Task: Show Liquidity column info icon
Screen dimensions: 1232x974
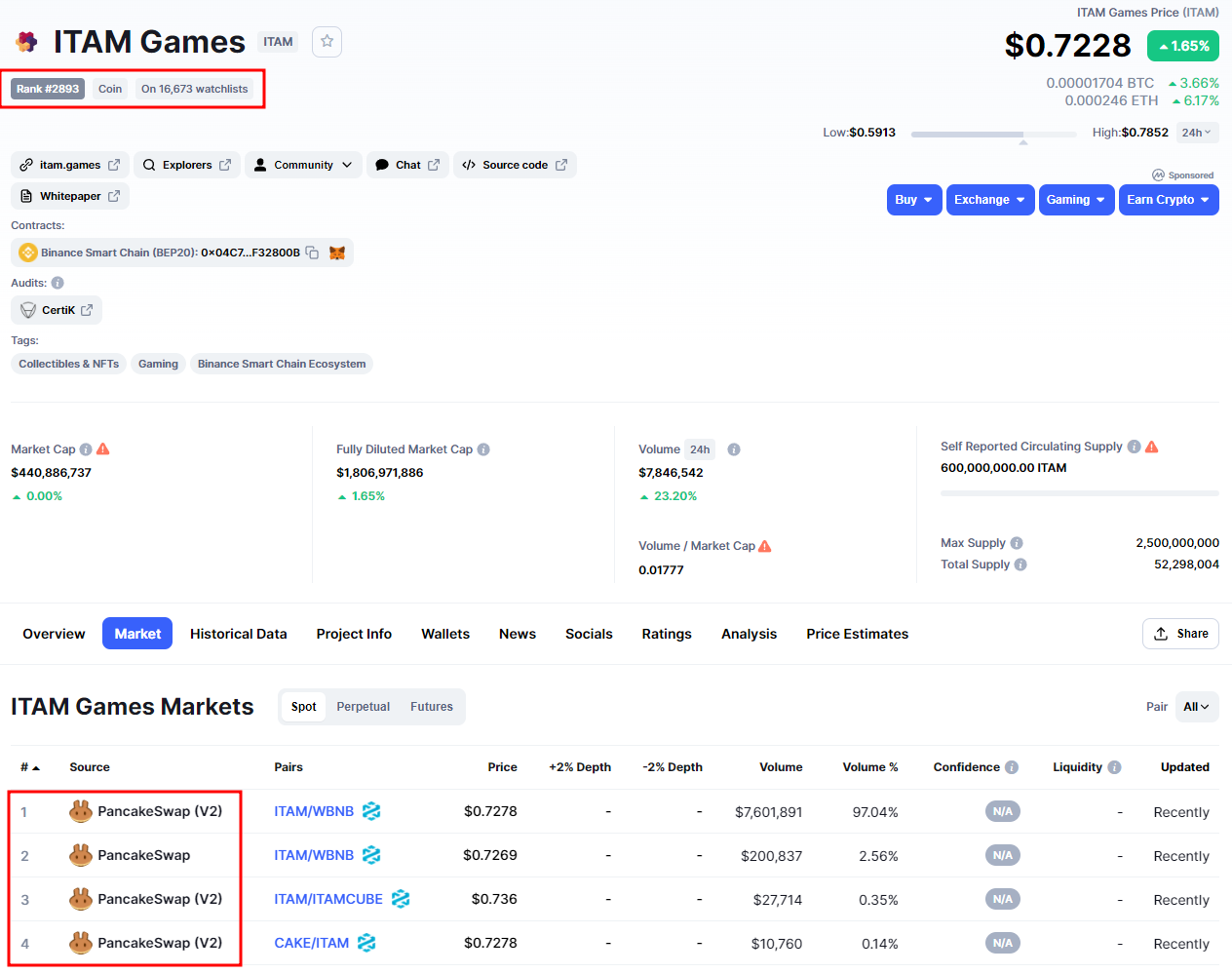Action: pos(1114,767)
